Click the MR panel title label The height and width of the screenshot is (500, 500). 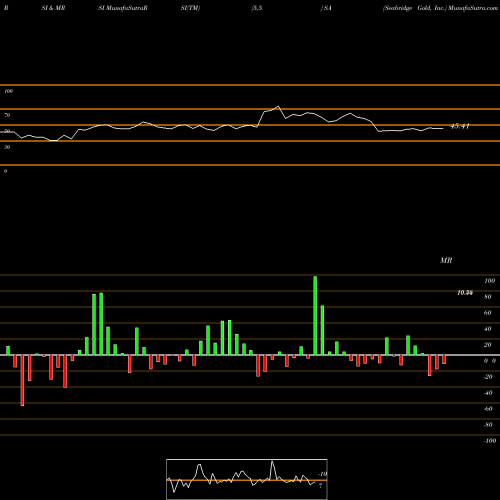click(x=446, y=260)
